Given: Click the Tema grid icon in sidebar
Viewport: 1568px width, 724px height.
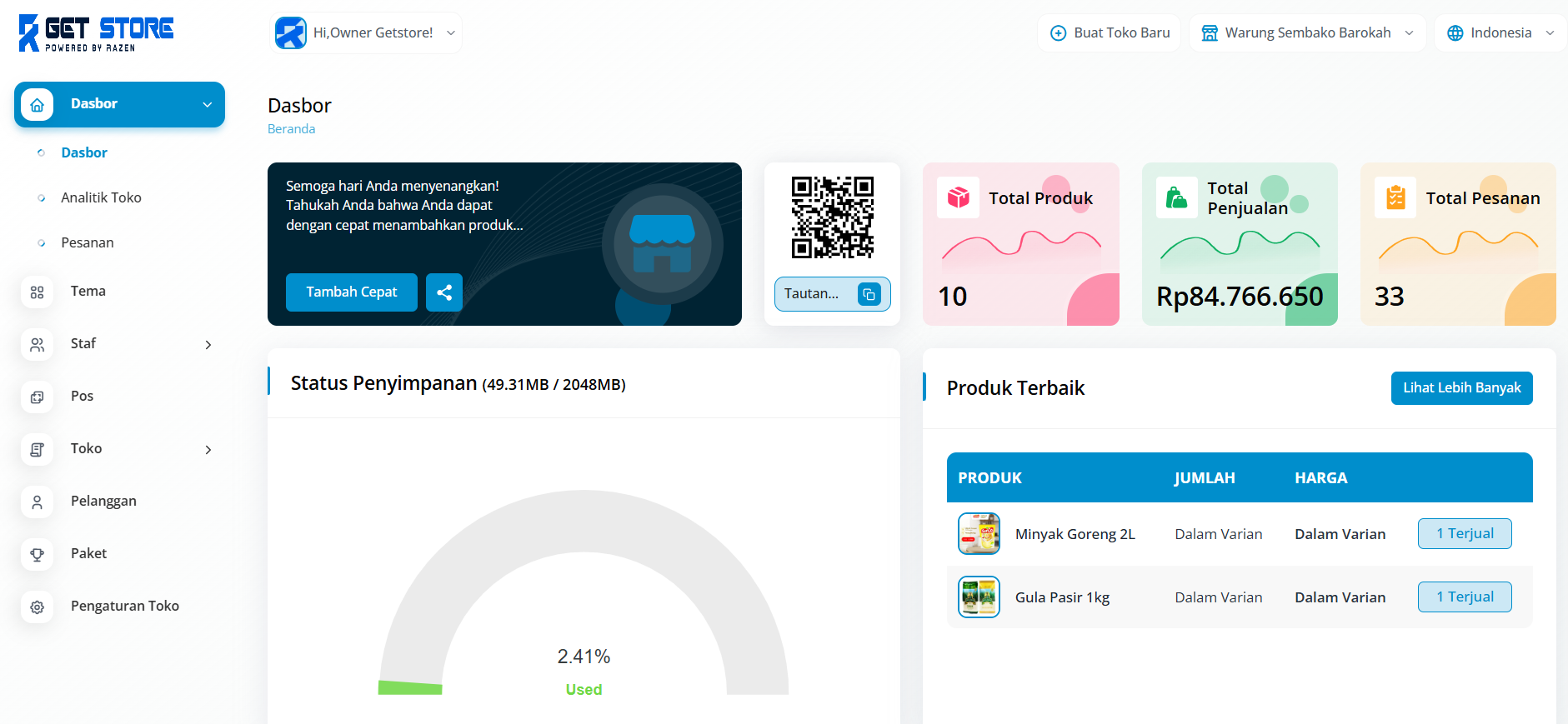Looking at the screenshot, I should tap(38, 292).
